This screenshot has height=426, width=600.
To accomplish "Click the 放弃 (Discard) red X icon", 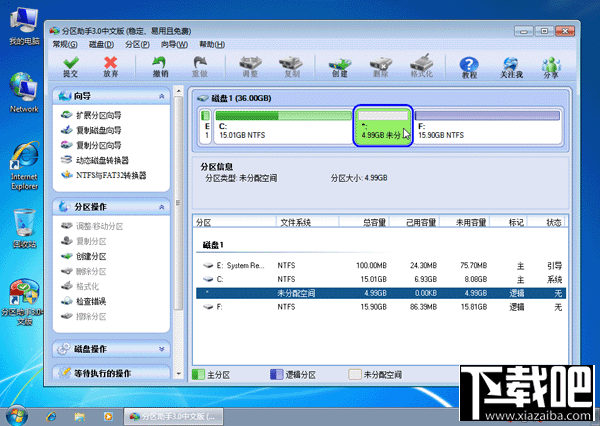I will point(111,66).
